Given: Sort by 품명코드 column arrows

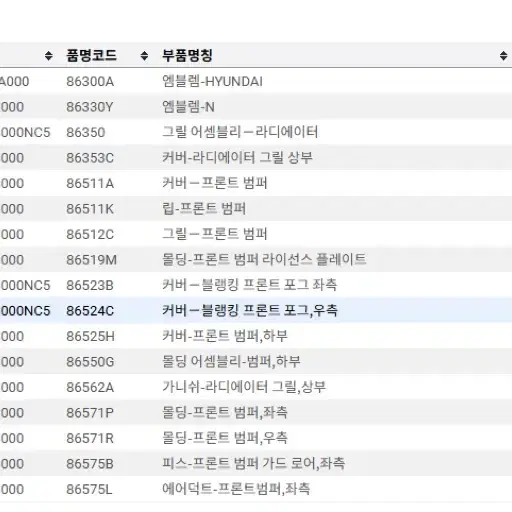Looking at the screenshot, I should pyautogui.click(x=144, y=56).
